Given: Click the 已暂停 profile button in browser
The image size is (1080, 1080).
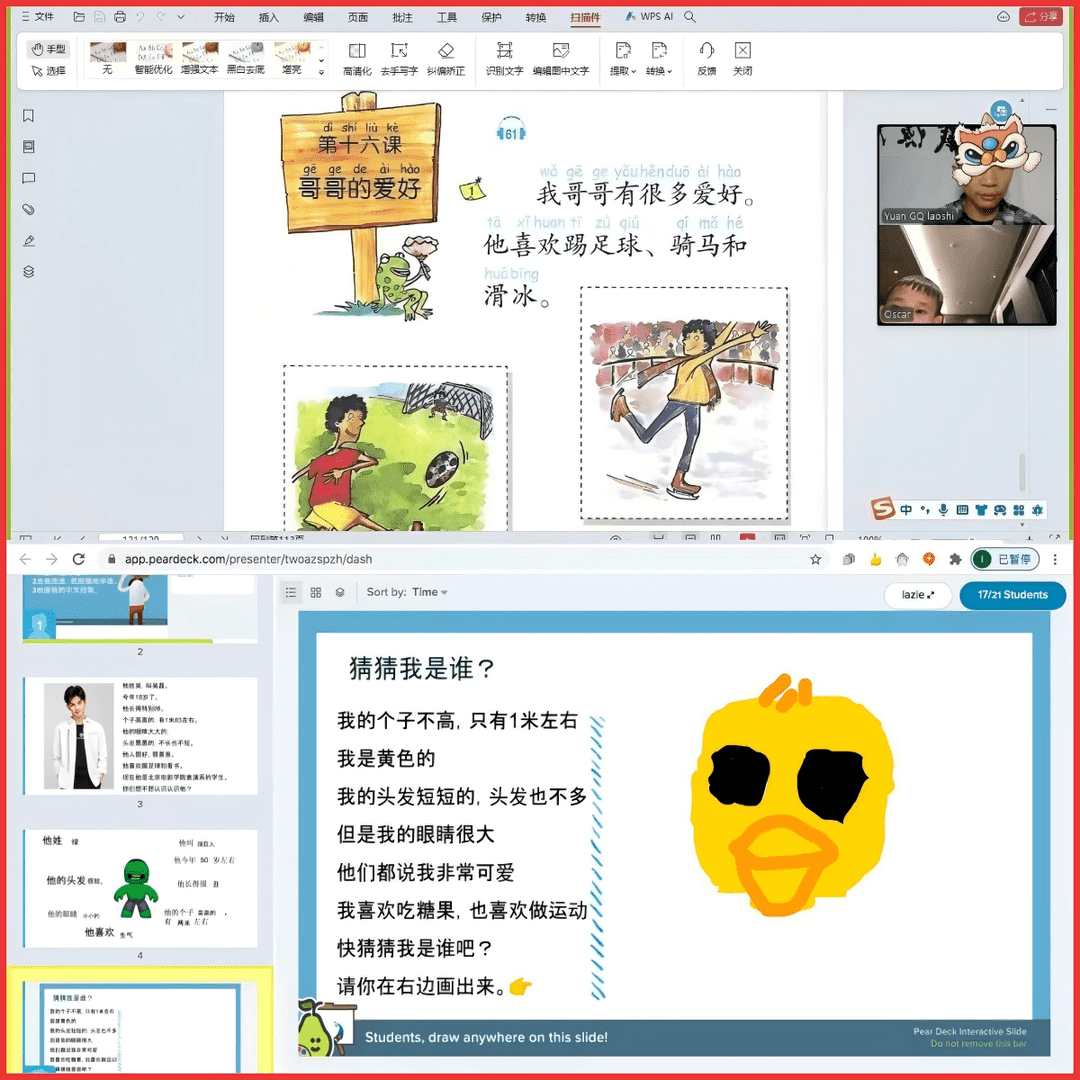Looking at the screenshot, I should tap(1005, 559).
